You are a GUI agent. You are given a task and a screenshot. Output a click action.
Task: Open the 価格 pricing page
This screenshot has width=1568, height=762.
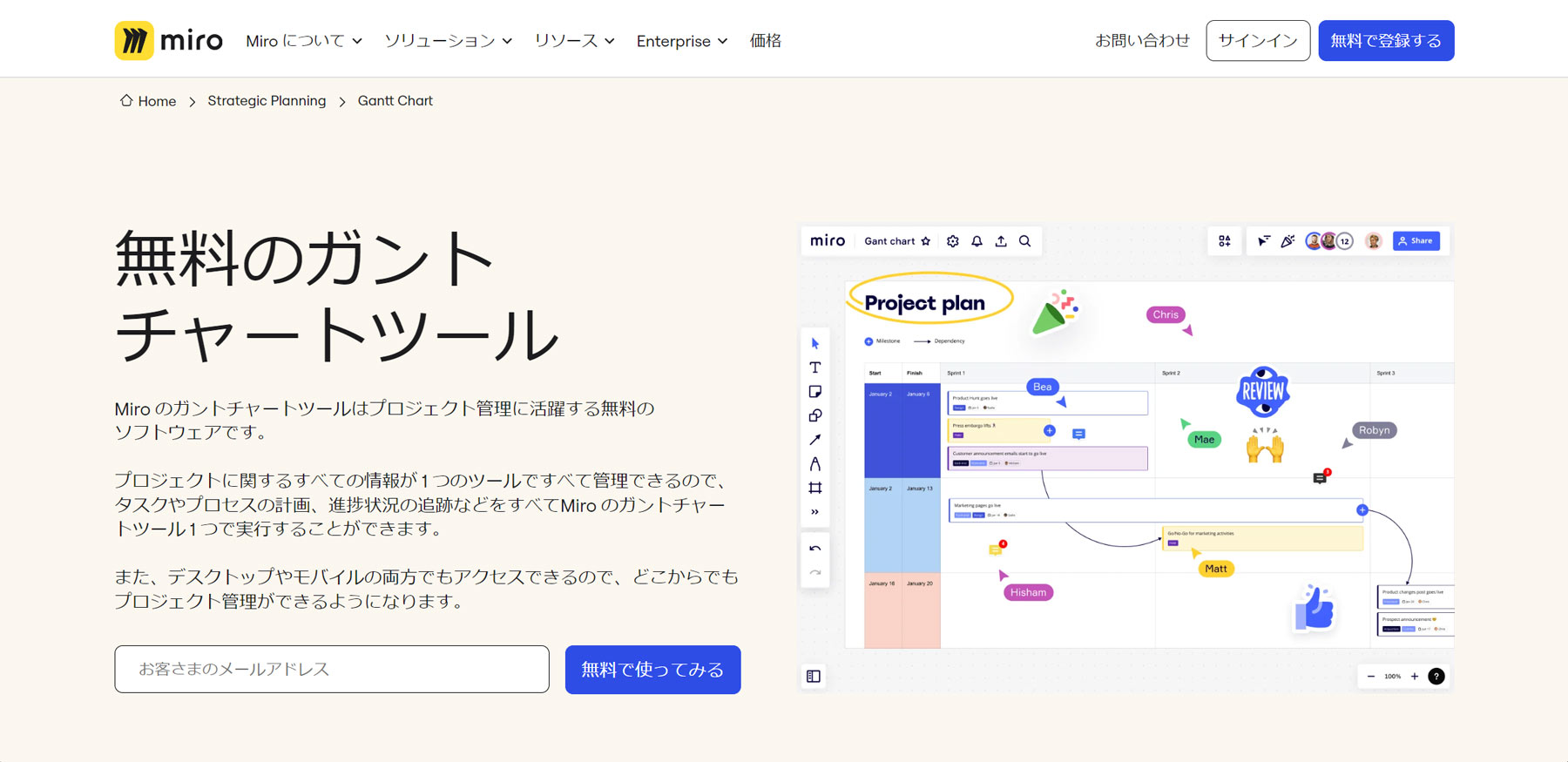pos(766,41)
